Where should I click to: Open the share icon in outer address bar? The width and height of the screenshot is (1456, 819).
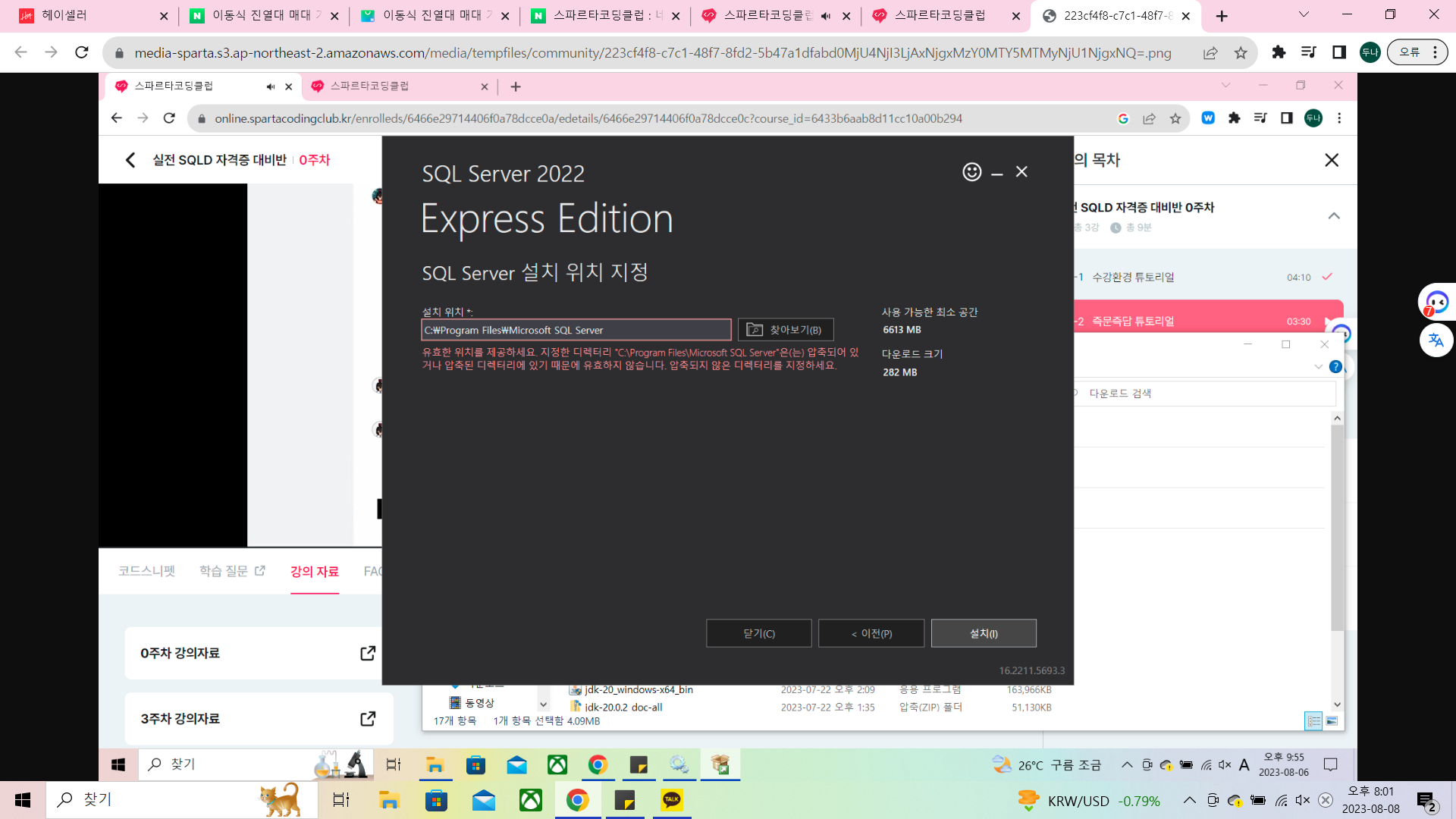[x=1210, y=53]
